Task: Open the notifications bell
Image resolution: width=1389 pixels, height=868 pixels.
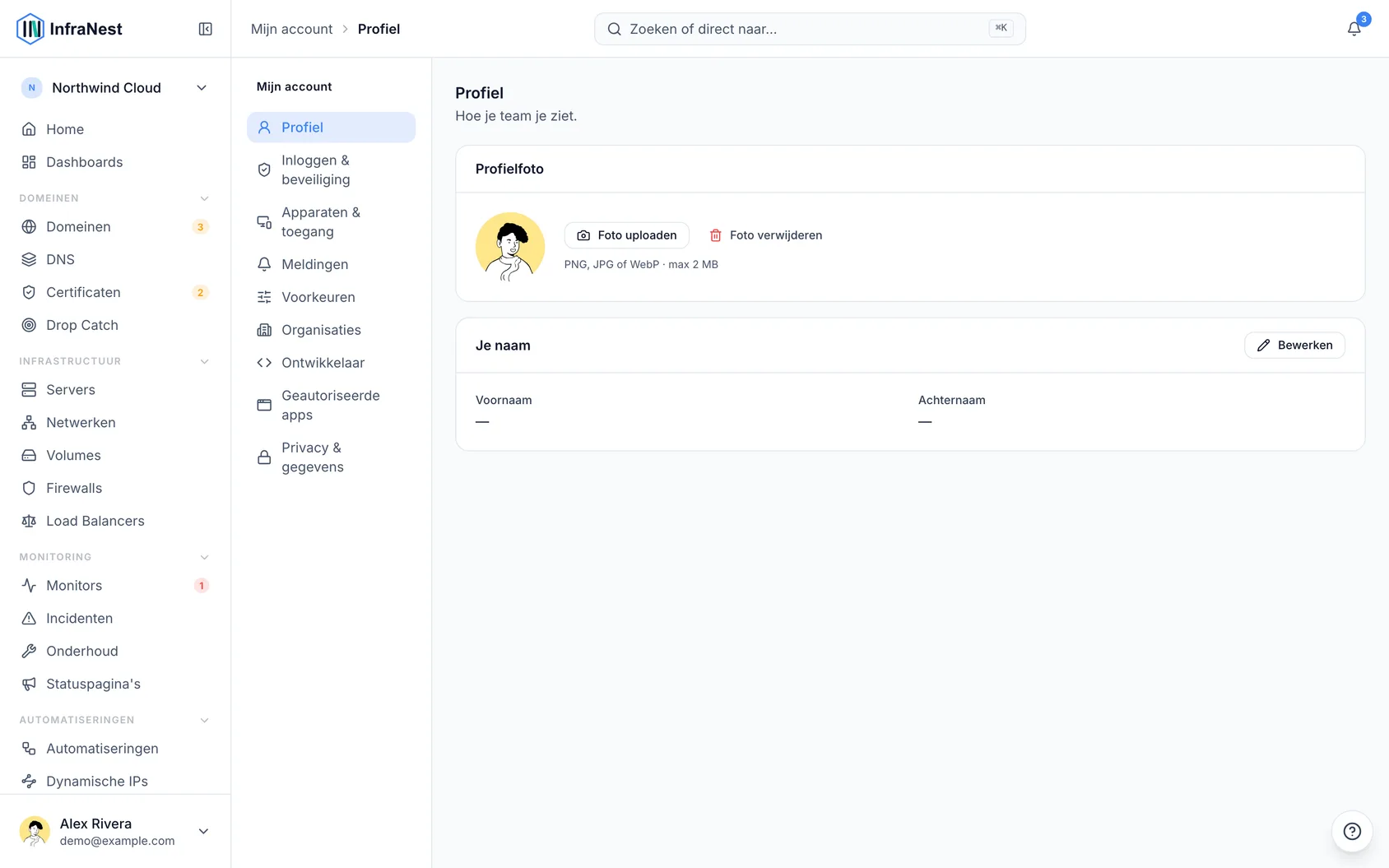Action: (1354, 29)
